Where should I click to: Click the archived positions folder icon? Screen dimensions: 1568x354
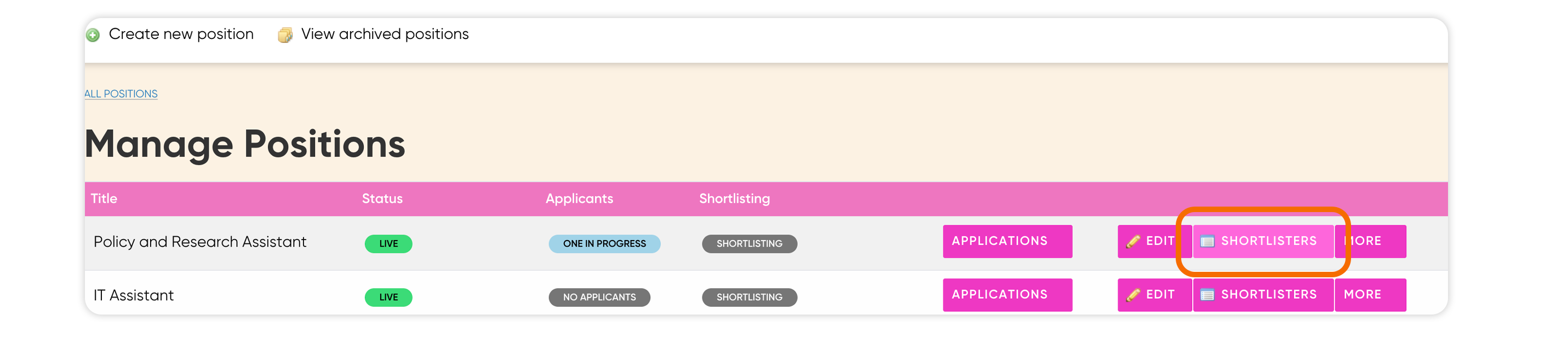pos(285,35)
